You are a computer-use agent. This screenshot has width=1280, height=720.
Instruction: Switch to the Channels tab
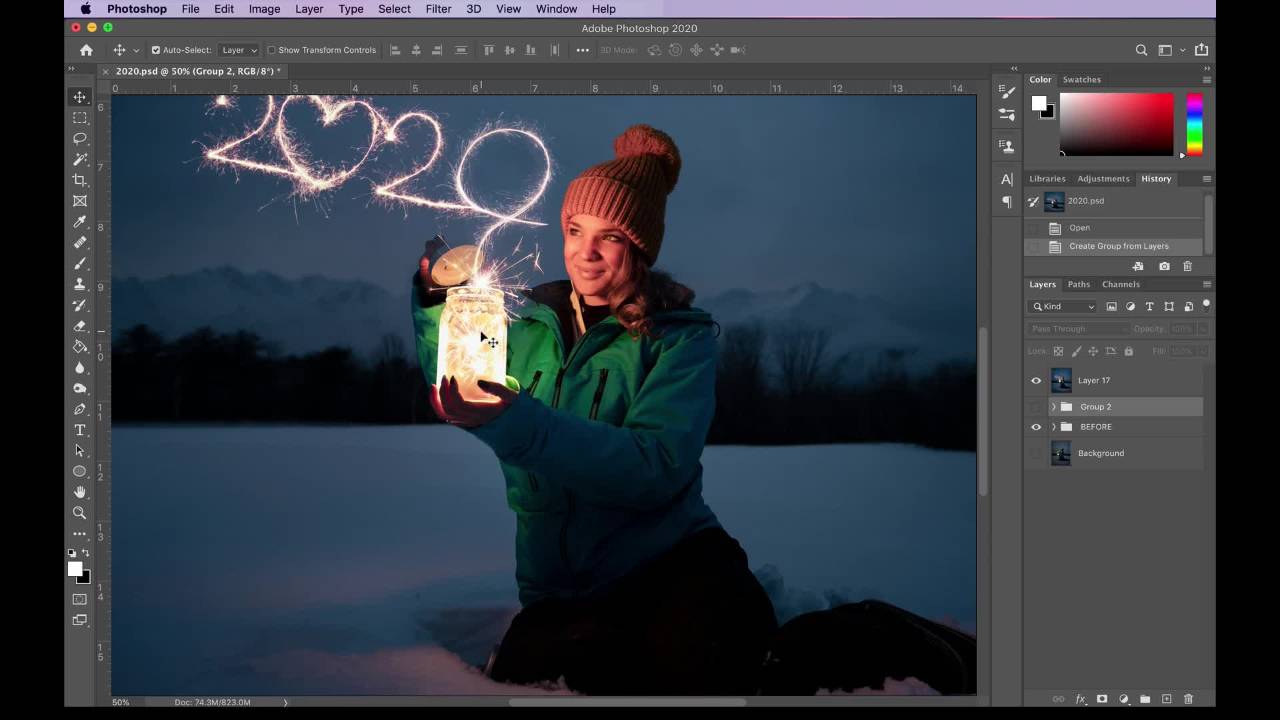point(1120,284)
